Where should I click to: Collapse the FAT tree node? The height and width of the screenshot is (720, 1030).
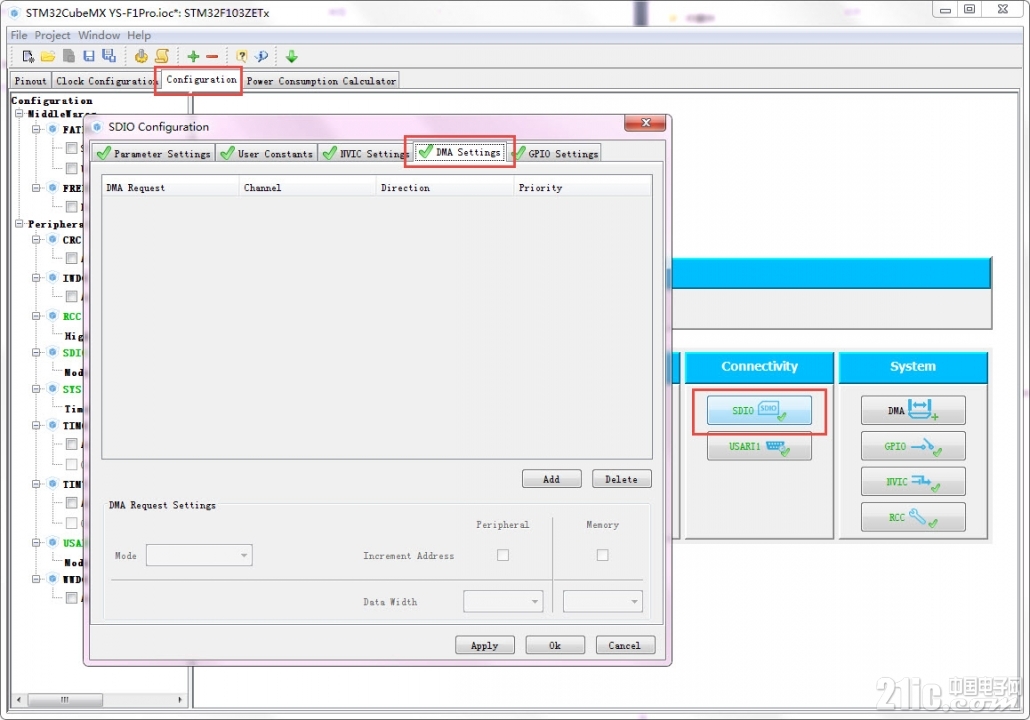coord(37,129)
